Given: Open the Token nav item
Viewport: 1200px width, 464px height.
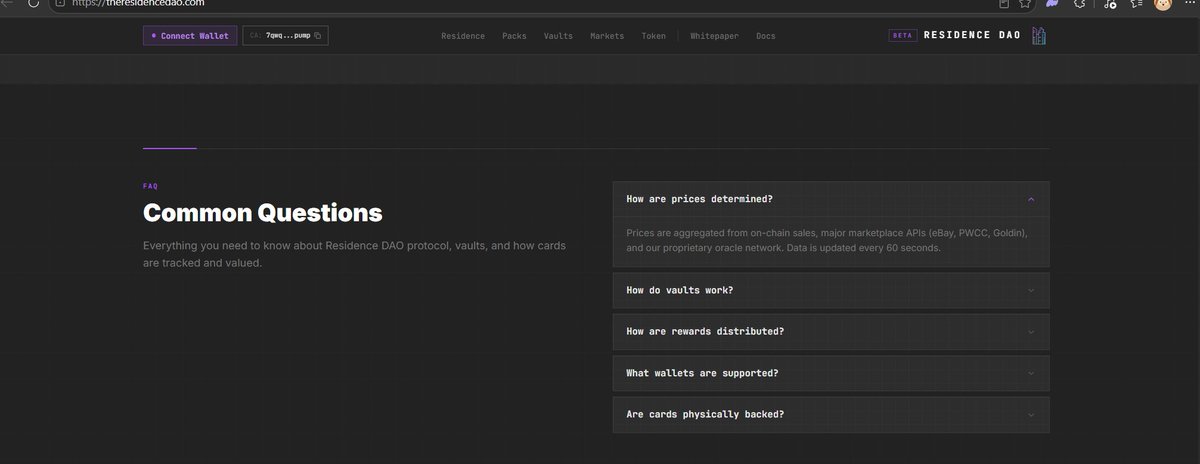Looking at the screenshot, I should click(653, 36).
